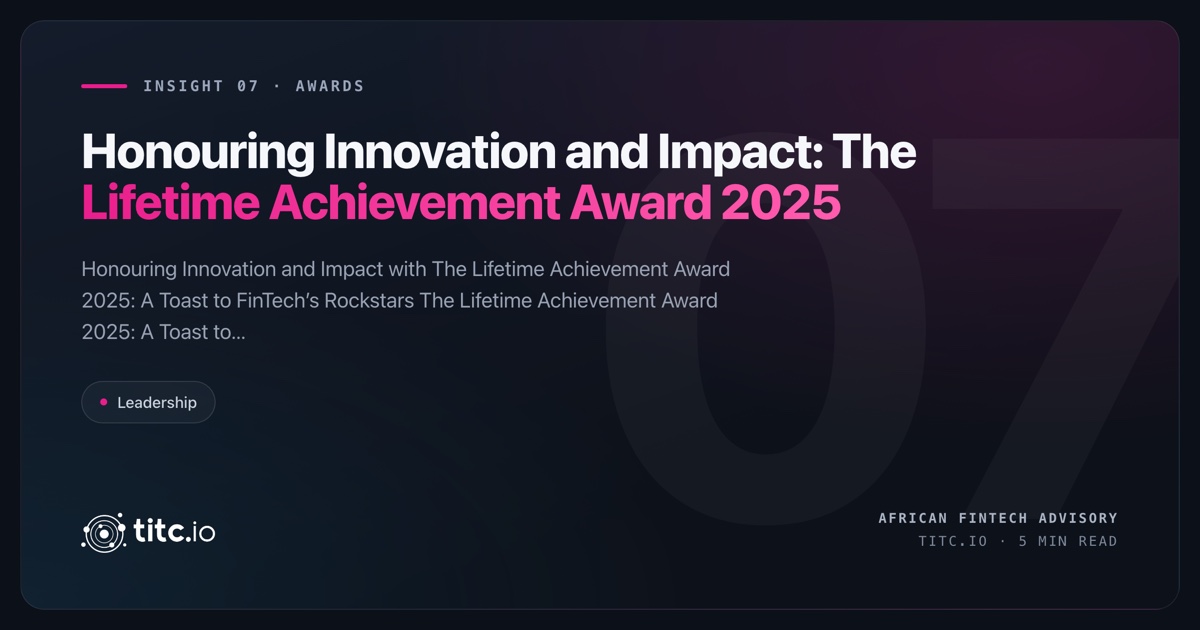1200x630 pixels.
Task: Click the summary paragraph starting "Honouring Innovation"
Action: coord(406,301)
